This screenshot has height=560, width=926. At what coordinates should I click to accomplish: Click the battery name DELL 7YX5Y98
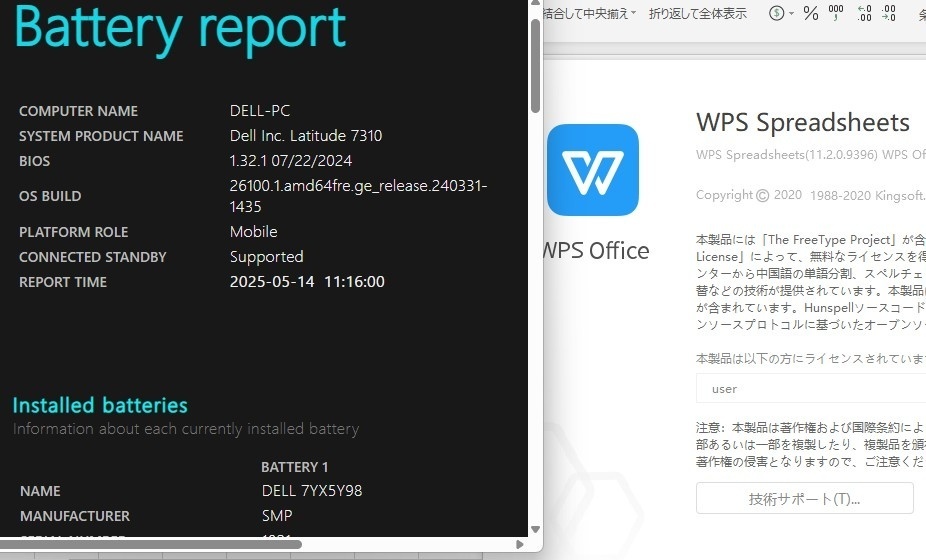tap(312, 491)
